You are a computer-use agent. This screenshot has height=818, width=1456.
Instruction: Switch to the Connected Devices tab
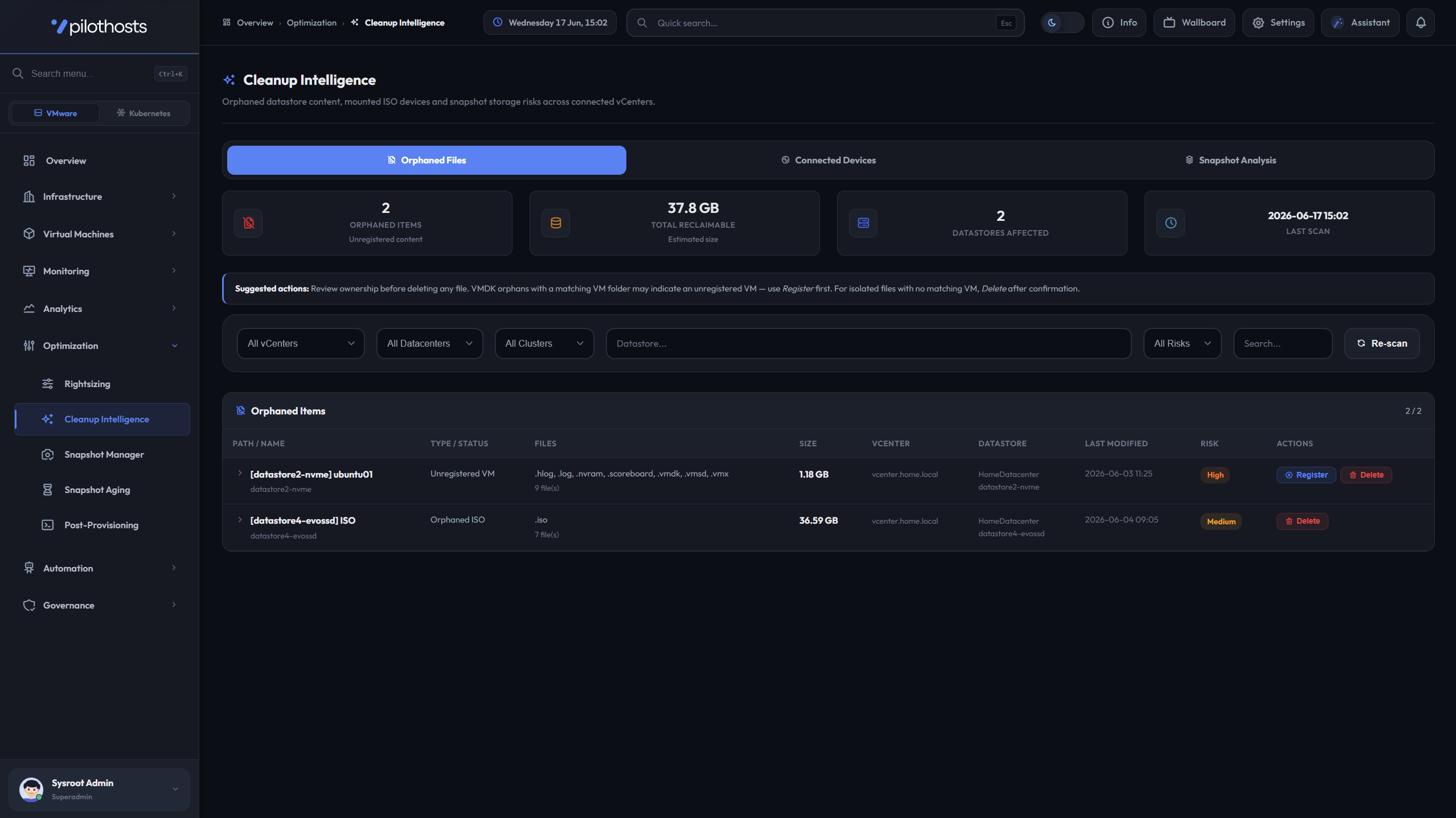pyautogui.click(x=829, y=161)
